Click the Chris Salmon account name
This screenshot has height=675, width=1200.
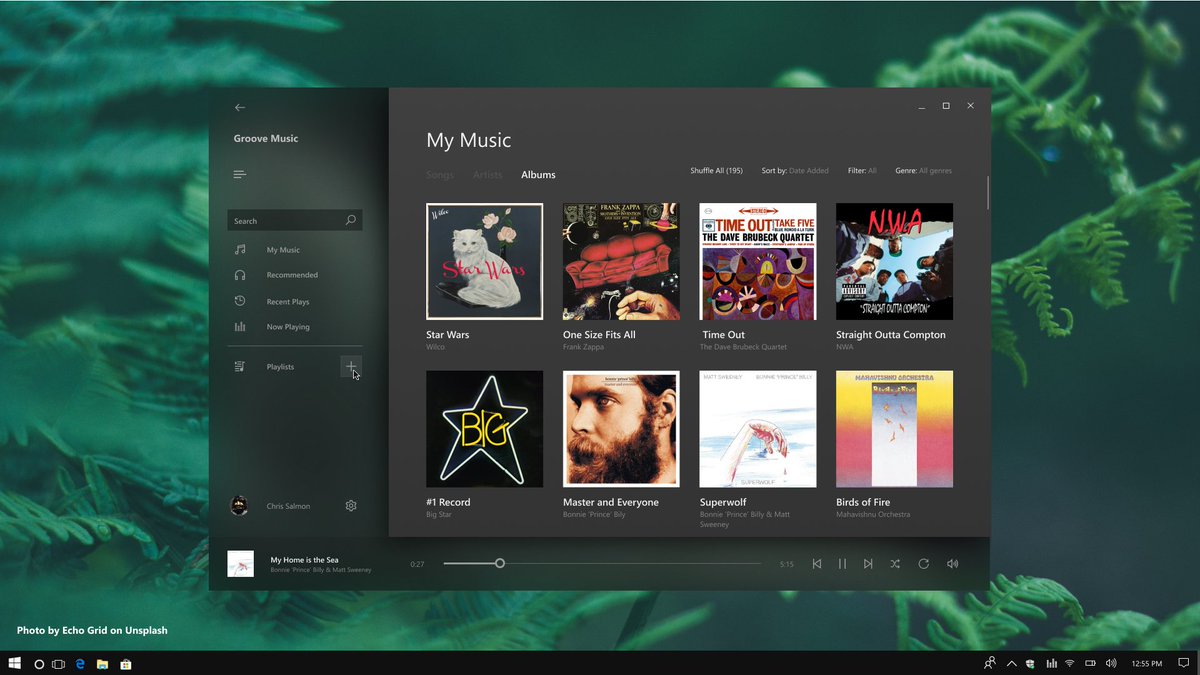click(x=288, y=506)
